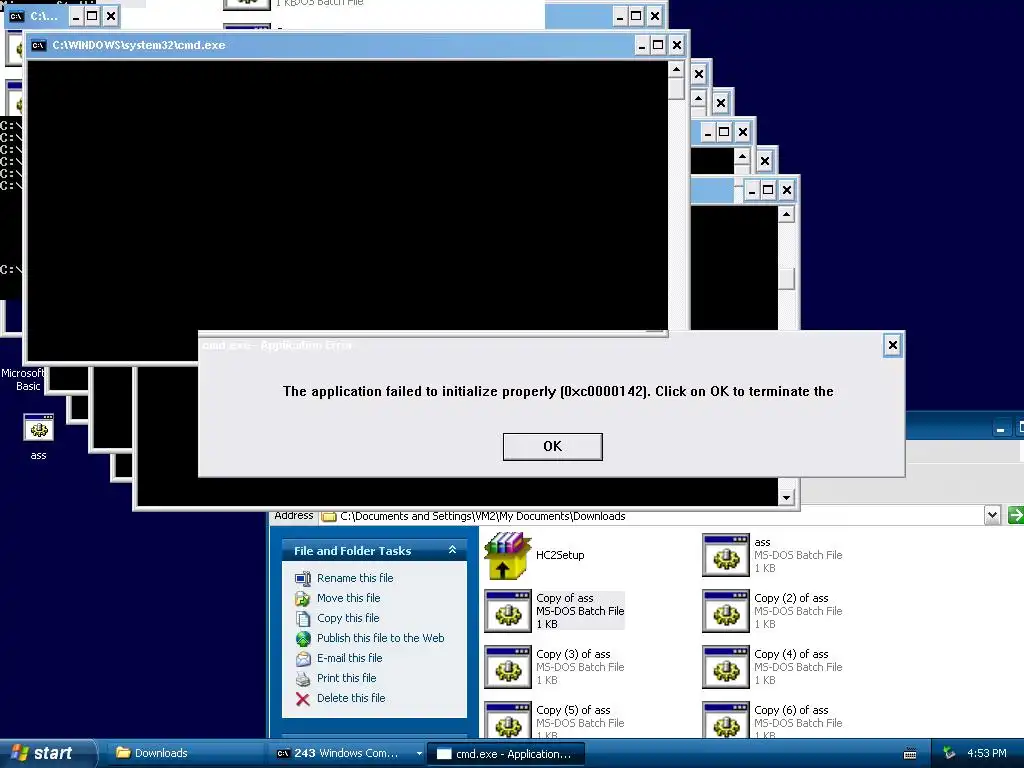
Task: Collapse the File and Folder Tasks panel
Action: click(452, 551)
